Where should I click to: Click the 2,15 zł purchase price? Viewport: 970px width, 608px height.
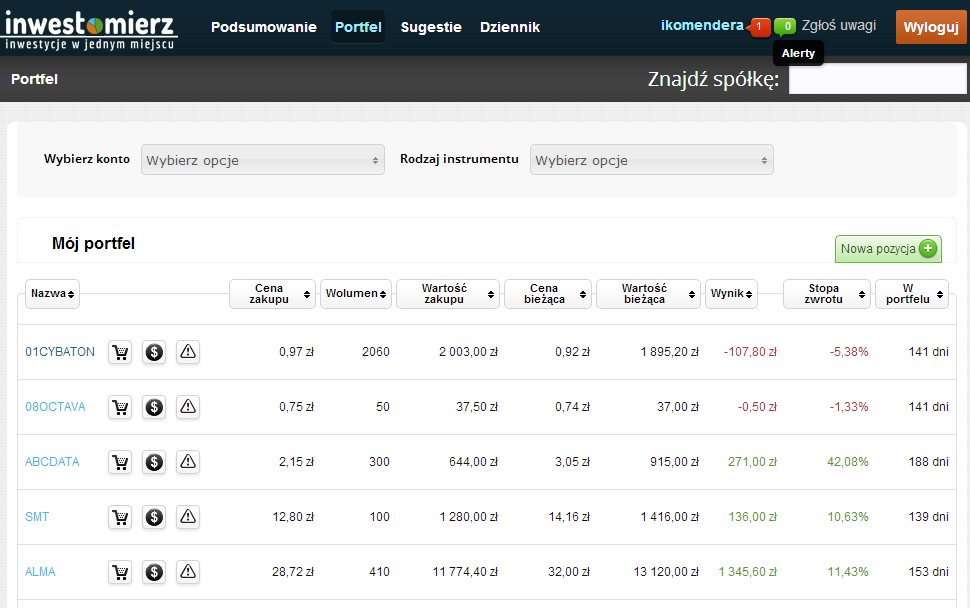click(296, 462)
